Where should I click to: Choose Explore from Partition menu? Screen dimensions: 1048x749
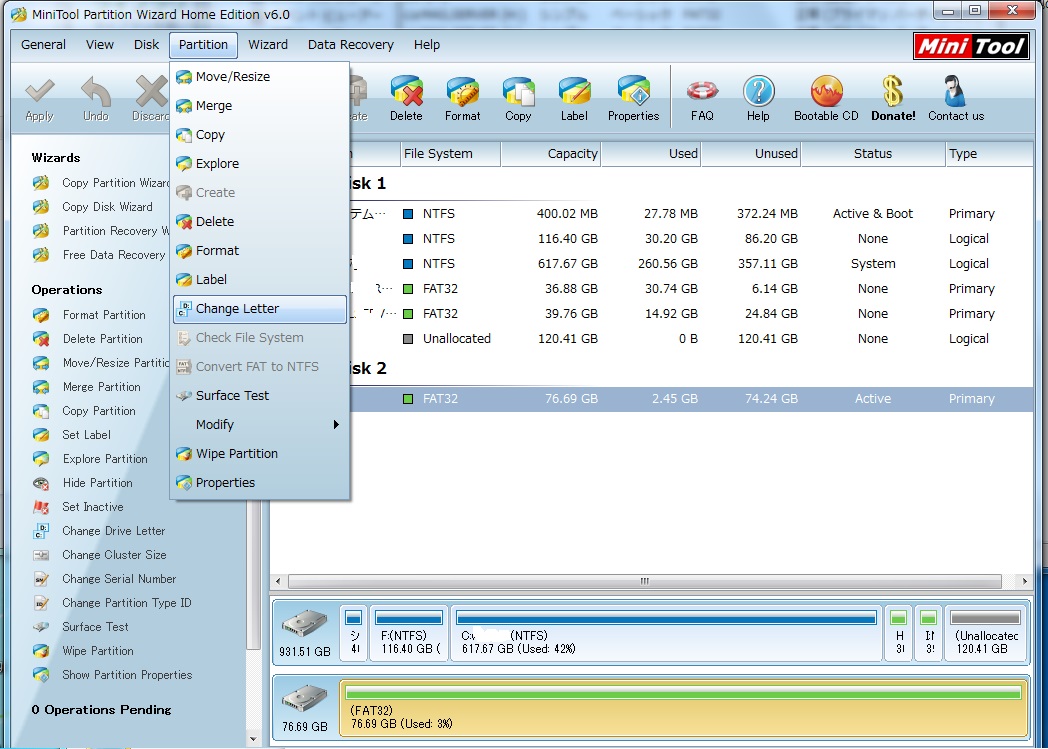tap(260, 164)
